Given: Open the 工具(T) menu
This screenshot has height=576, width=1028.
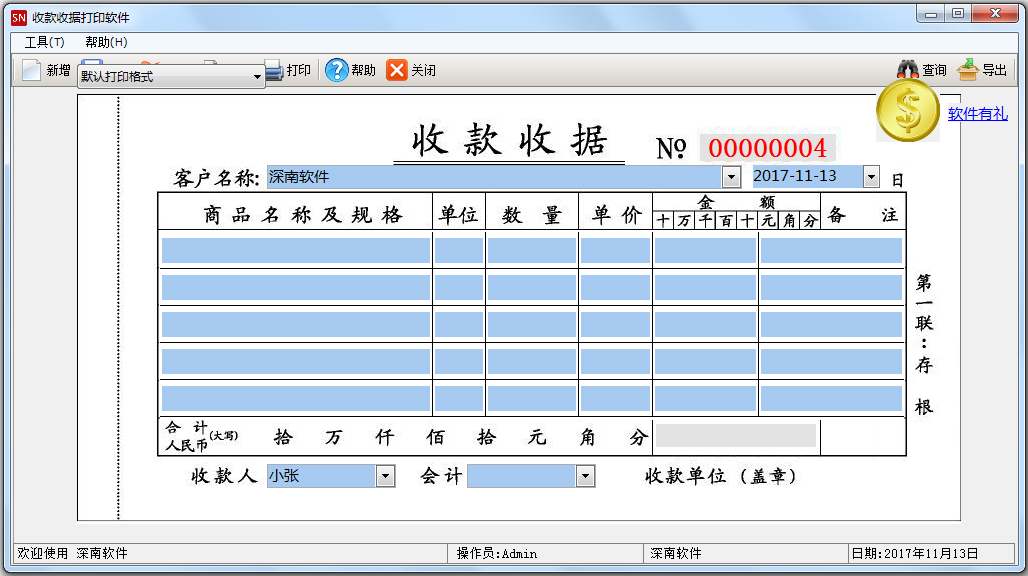Looking at the screenshot, I should coord(44,42).
